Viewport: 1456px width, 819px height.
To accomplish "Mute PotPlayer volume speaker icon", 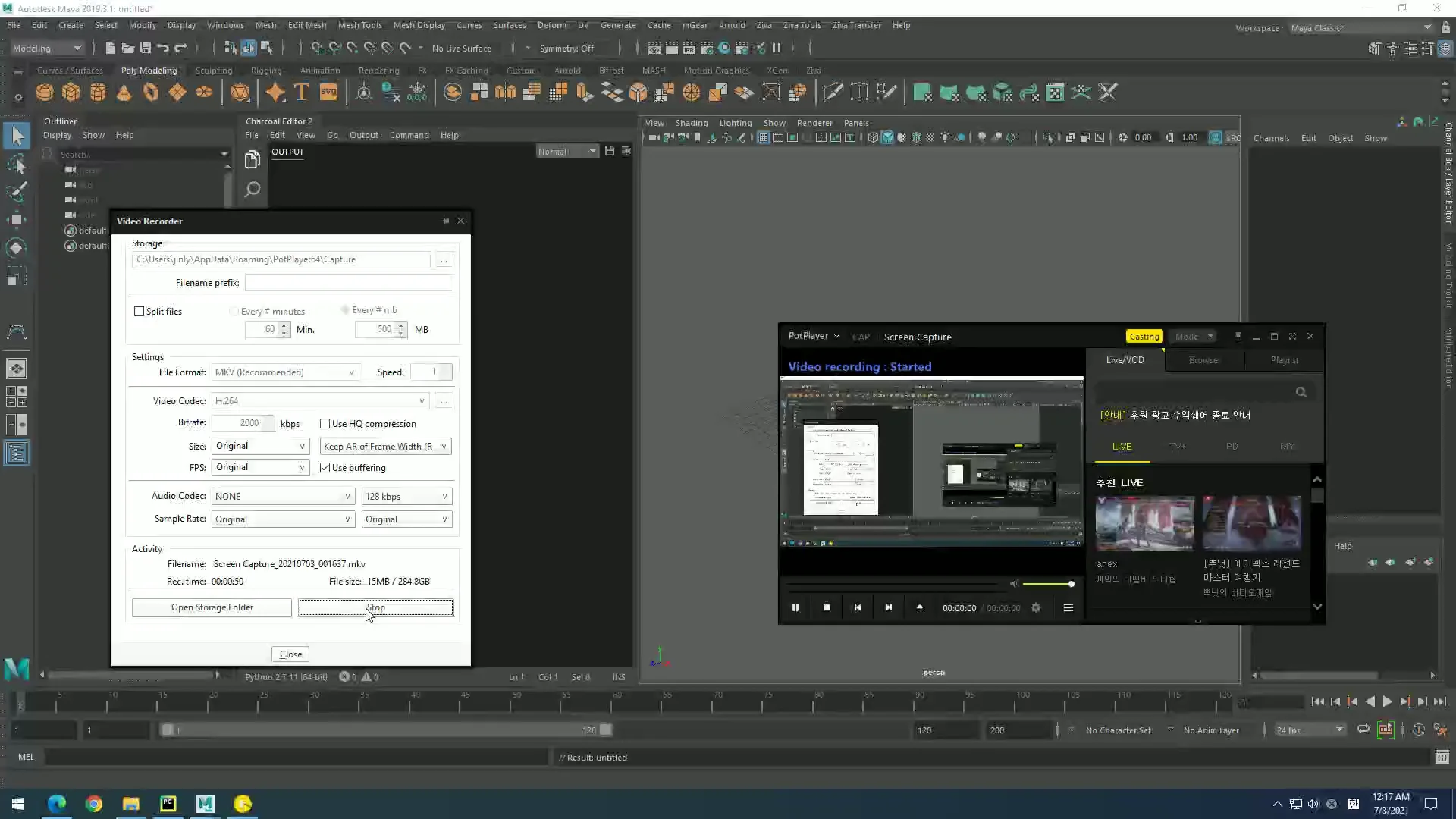I will click(x=1014, y=584).
